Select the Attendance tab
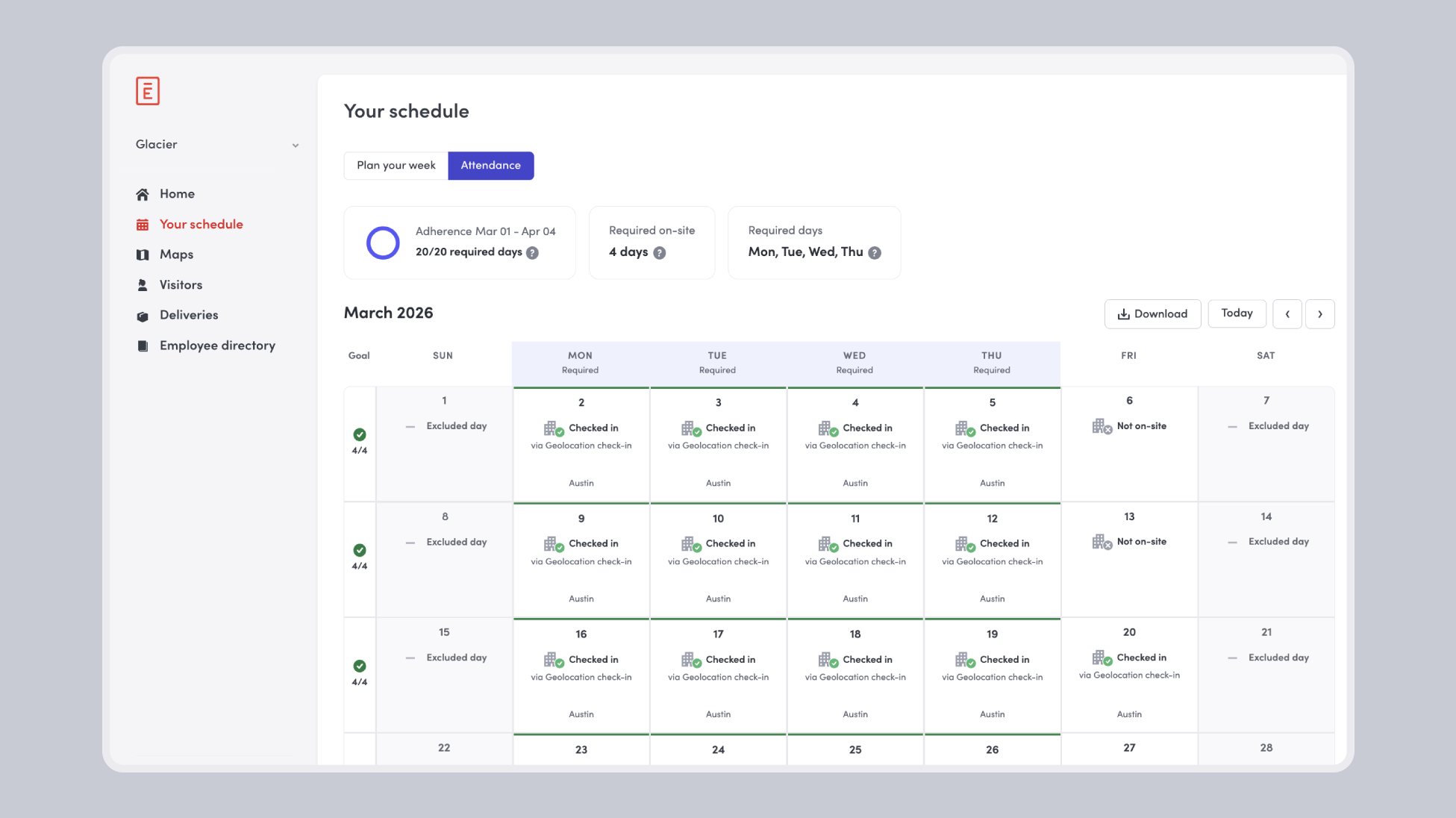Image resolution: width=1456 pixels, height=818 pixels. pos(490,166)
